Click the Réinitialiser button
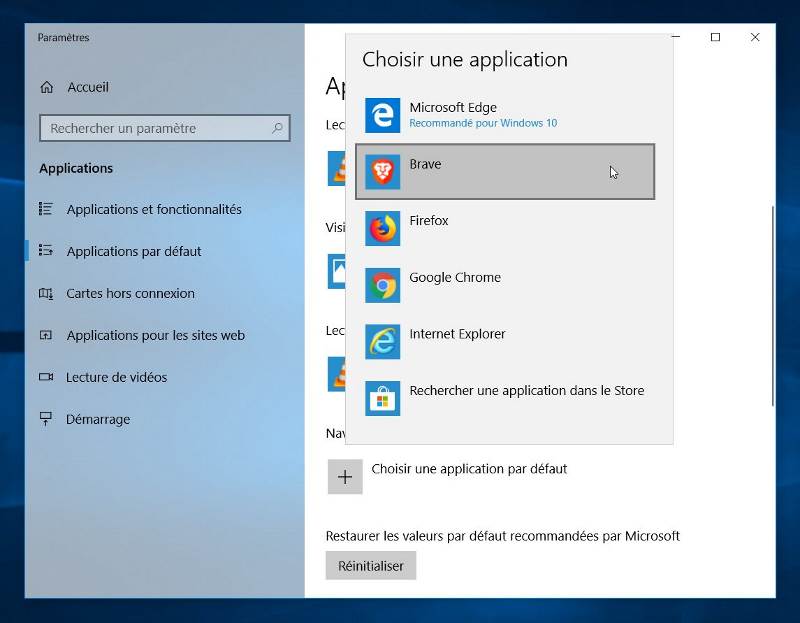The image size is (800, 623). tap(370, 565)
